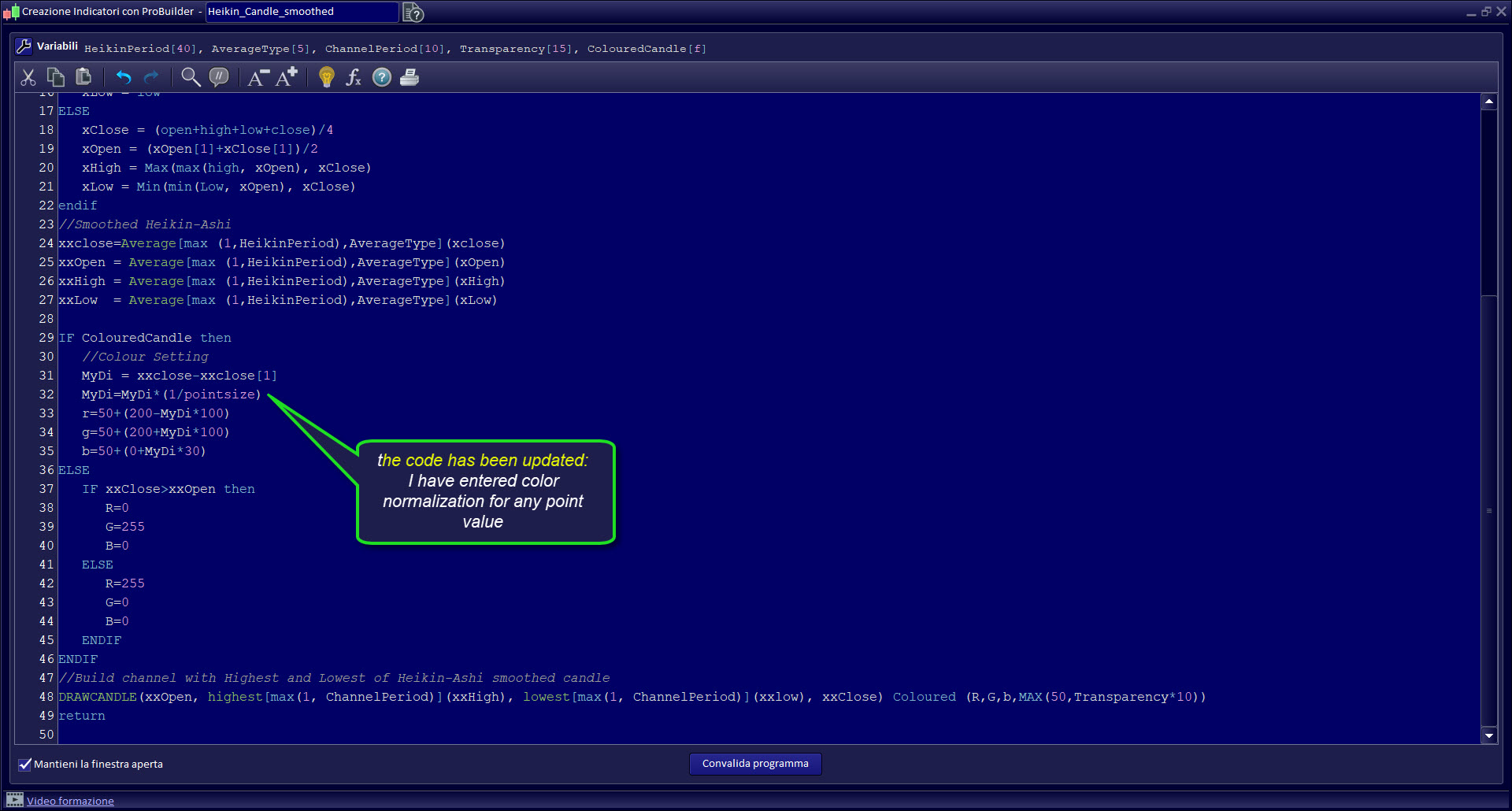Click the Cut scissors icon

point(28,77)
